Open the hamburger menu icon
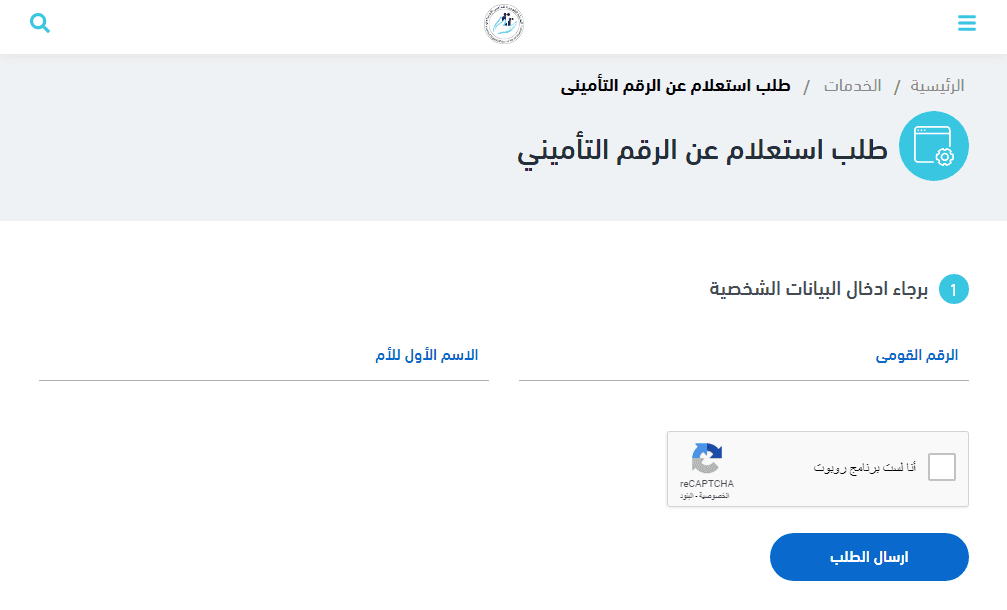The image size is (1007, 610). [x=967, y=23]
